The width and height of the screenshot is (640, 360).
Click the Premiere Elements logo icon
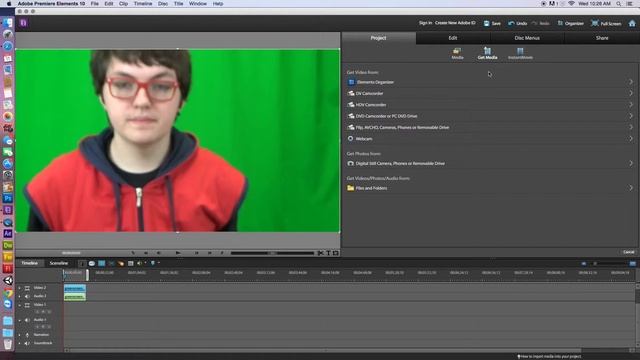click(23, 23)
